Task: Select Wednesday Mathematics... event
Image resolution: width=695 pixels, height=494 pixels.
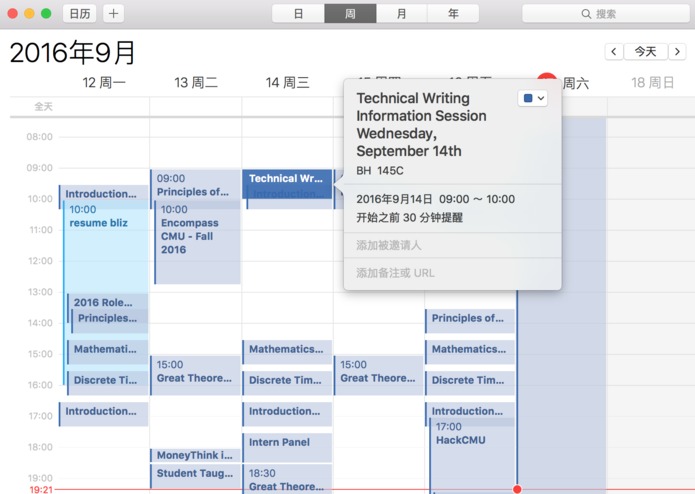Action: tap(287, 352)
